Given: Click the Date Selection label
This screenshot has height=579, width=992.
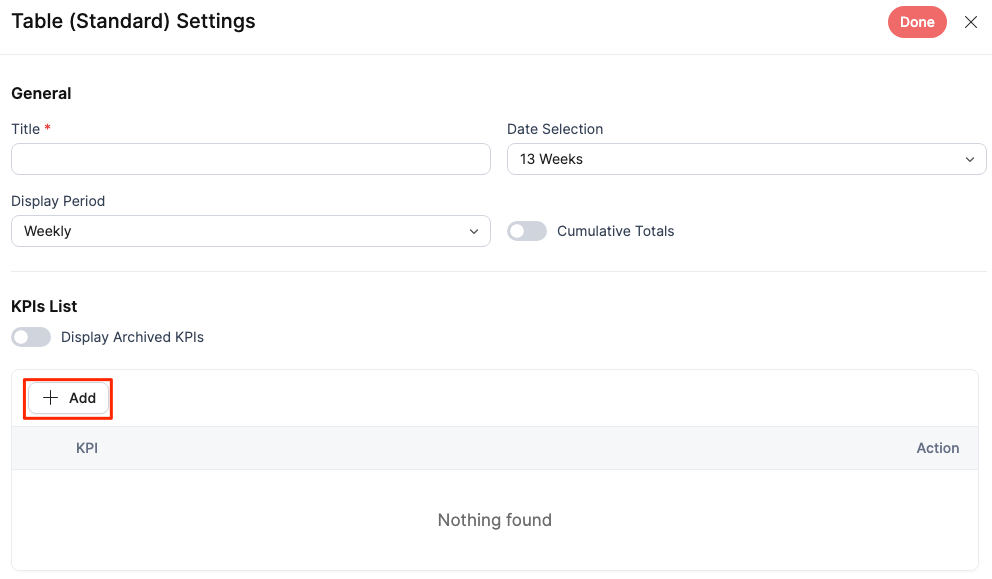Looking at the screenshot, I should pos(555,129).
